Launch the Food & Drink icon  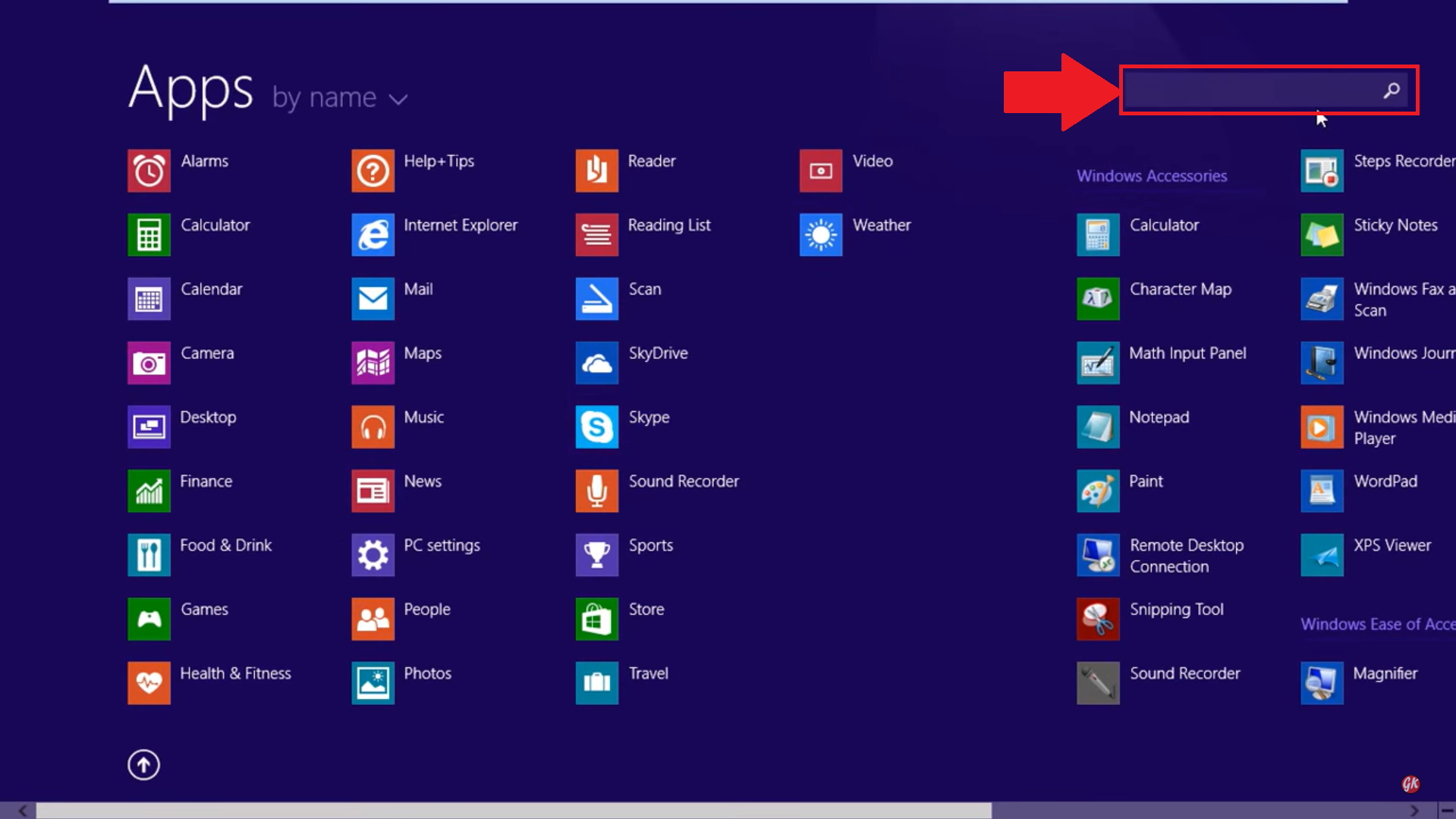149,555
